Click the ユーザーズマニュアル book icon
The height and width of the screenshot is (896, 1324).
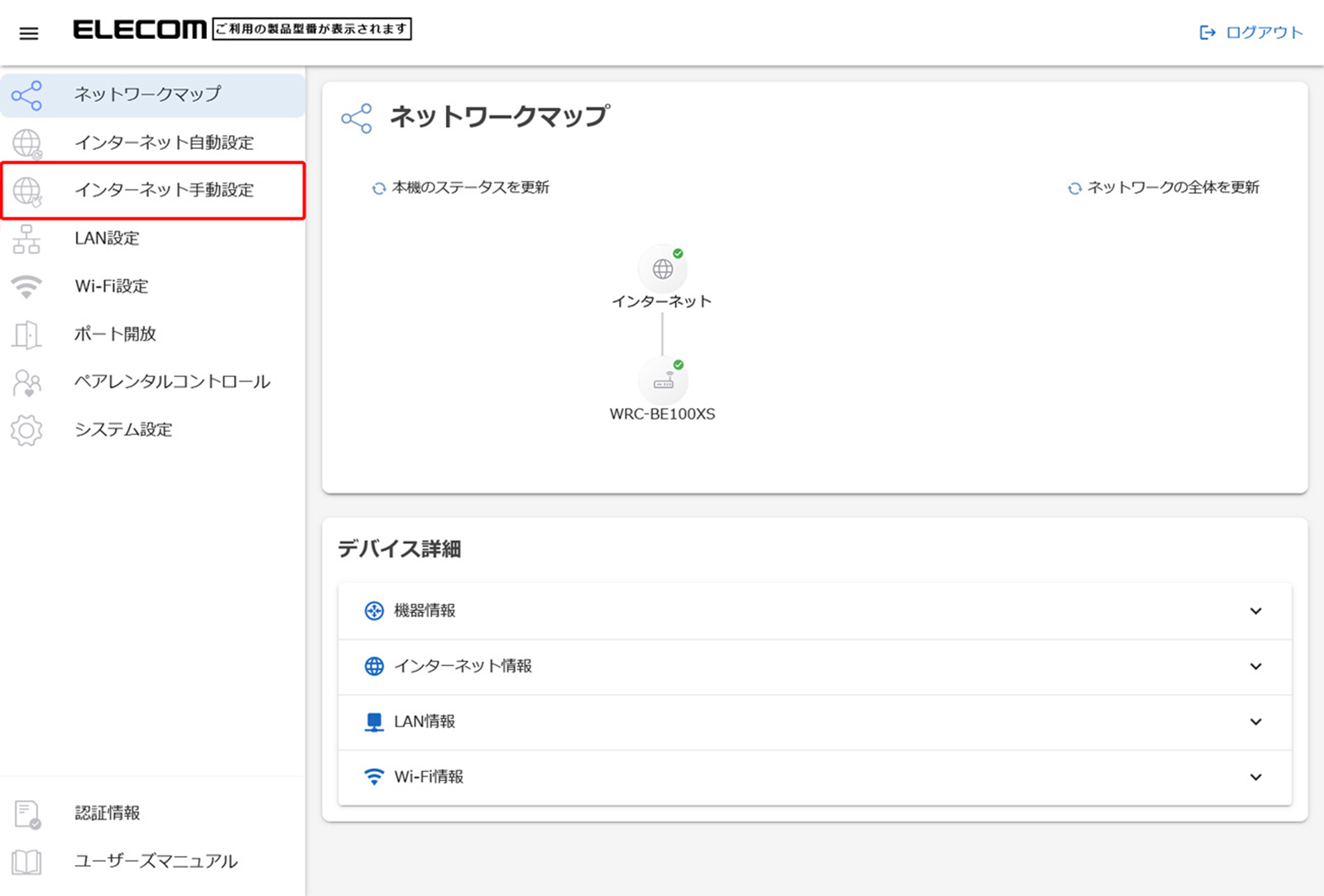pyautogui.click(x=26, y=861)
